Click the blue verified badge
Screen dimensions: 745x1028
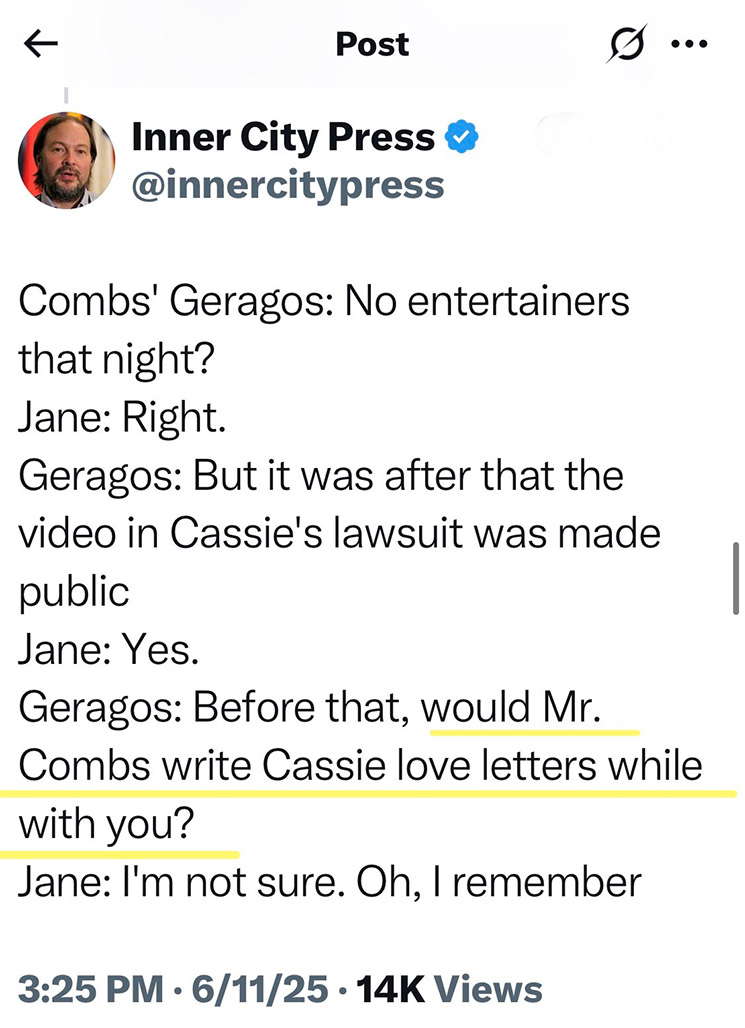coord(462,138)
